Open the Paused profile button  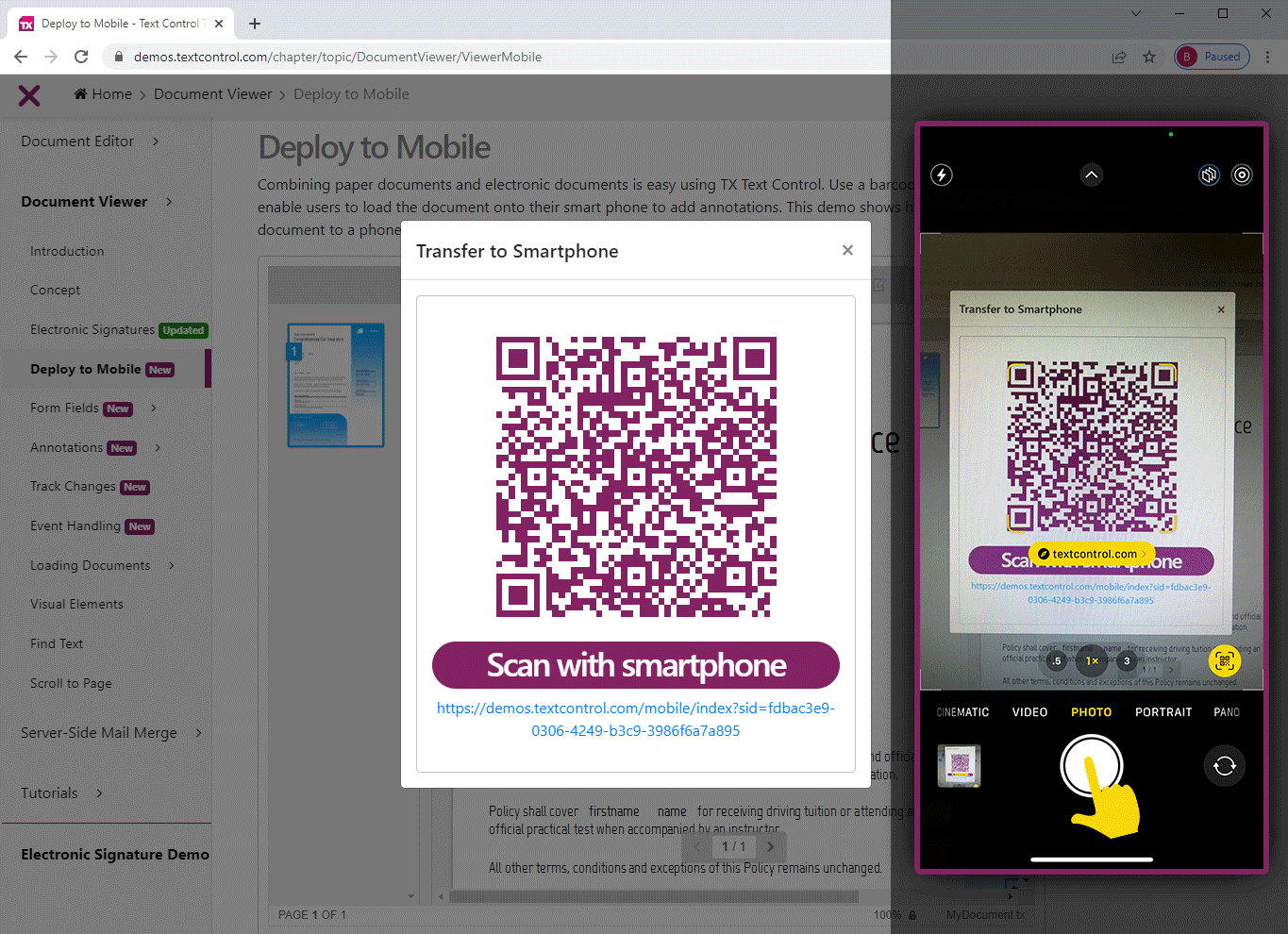coord(1212,57)
